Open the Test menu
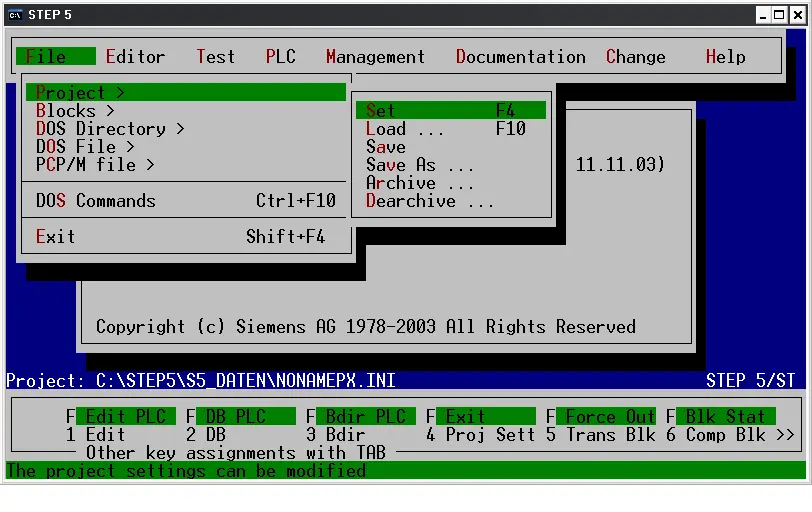Image resolution: width=812 pixels, height=512 pixels. [215, 56]
